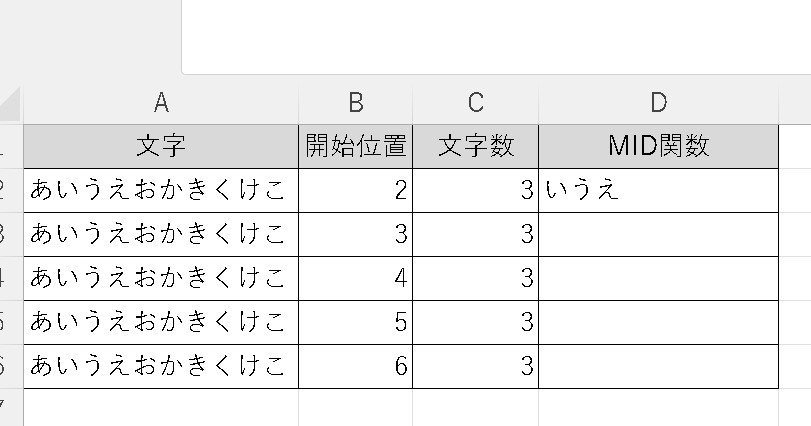Click 文字数 cell next to start position 4
Viewport: 811px width, 426px height.
coord(475,278)
